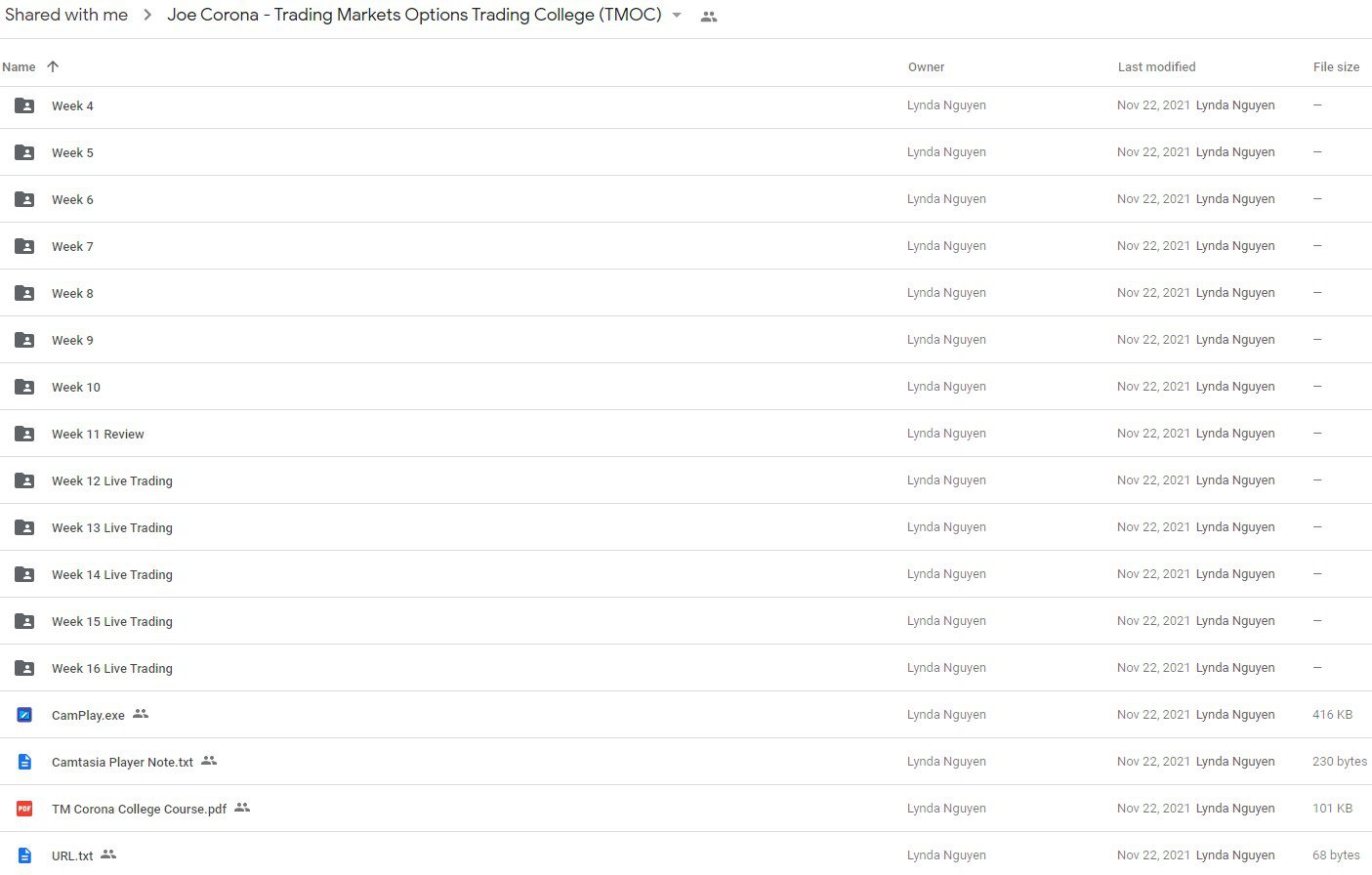Viewport: 1372px width, 875px height.
Task: Select the CamPlay.exe file name
Action: tap(88, 716)
